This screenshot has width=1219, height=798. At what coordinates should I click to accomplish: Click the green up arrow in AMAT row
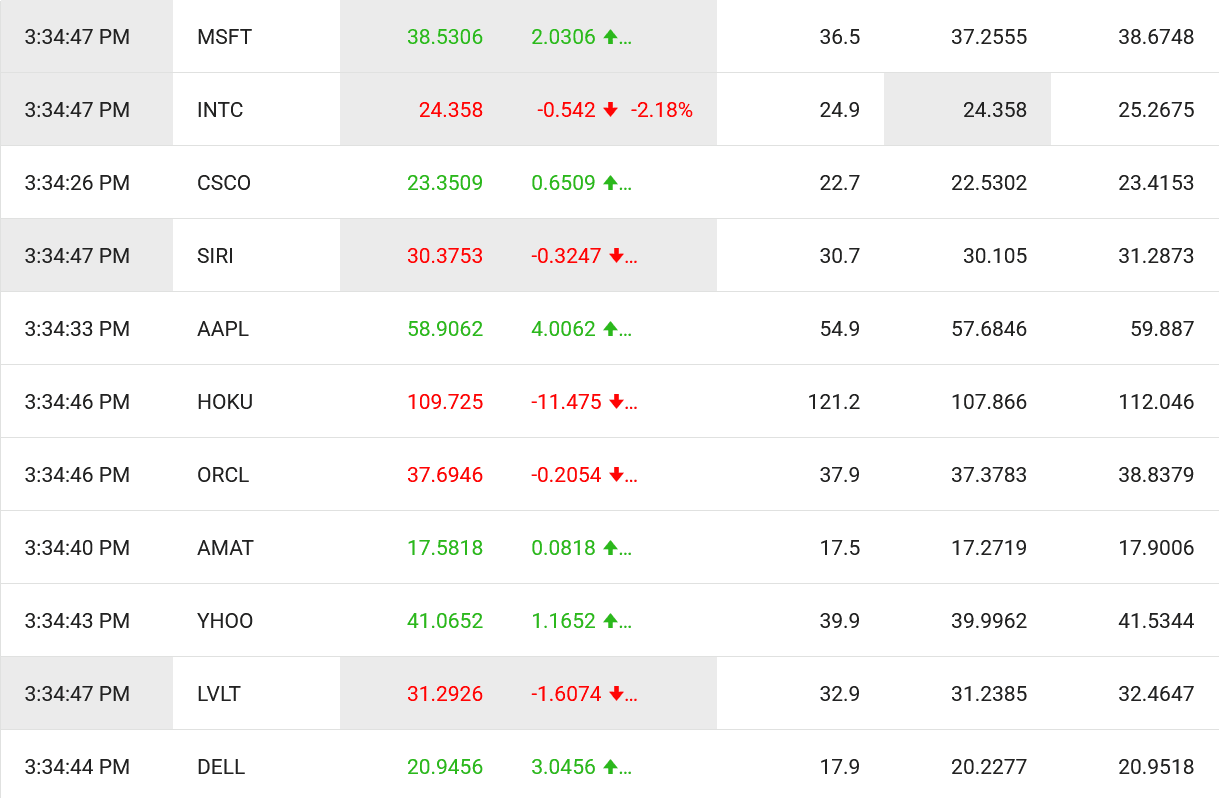(611, 548)
